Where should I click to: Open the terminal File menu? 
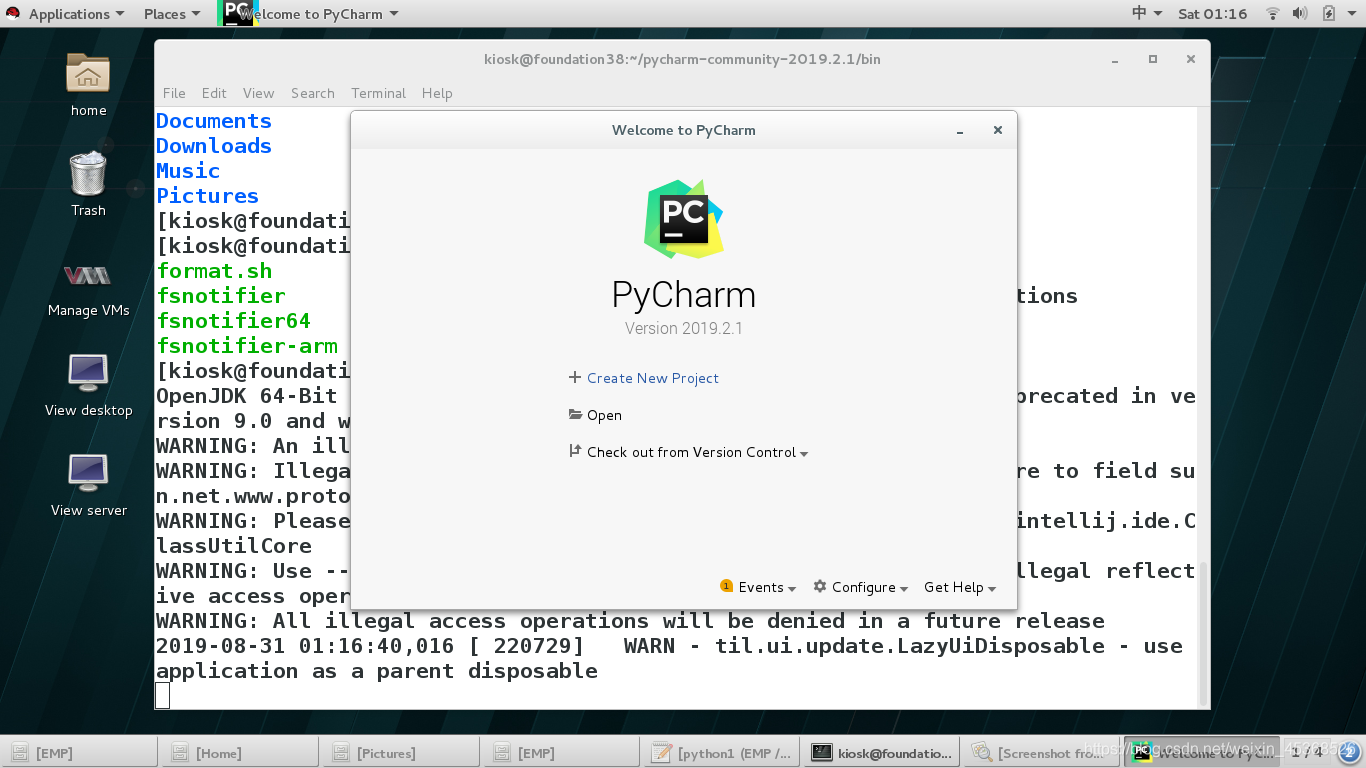[x=174, y=93]
